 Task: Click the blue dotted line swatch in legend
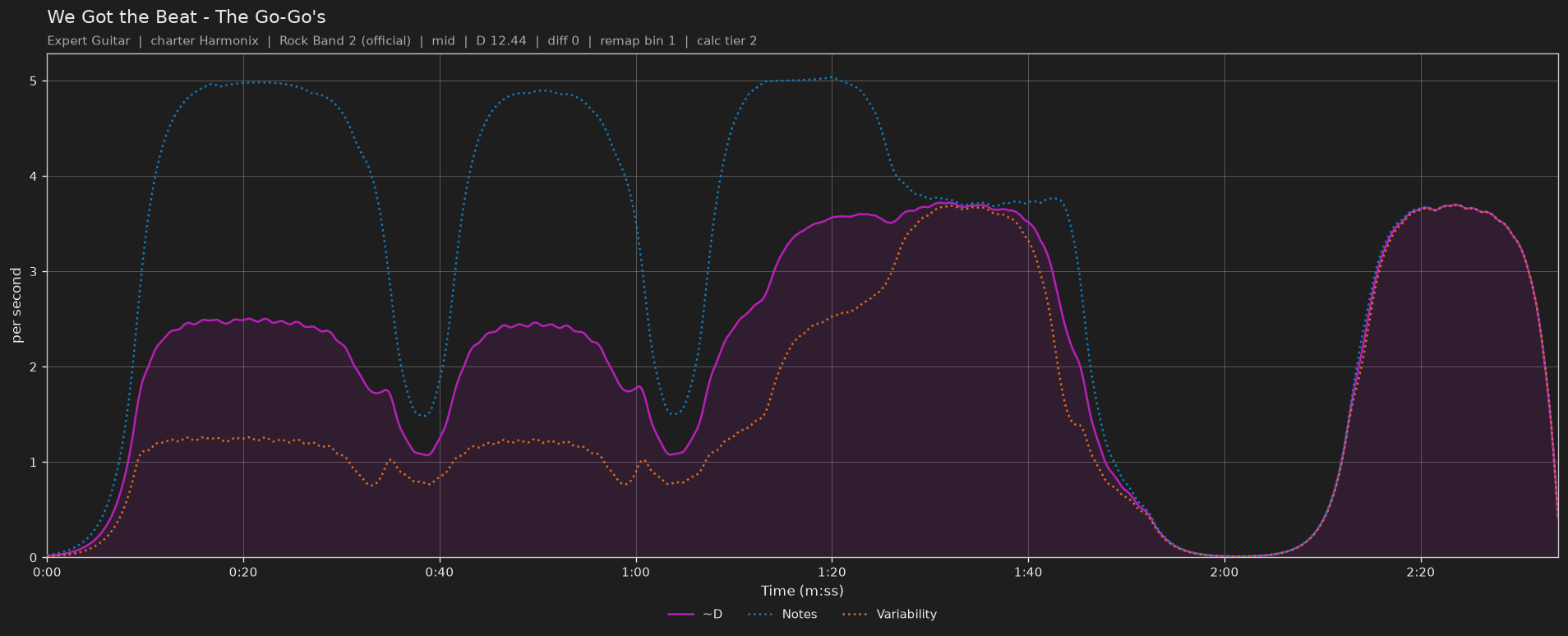[761, 615]
